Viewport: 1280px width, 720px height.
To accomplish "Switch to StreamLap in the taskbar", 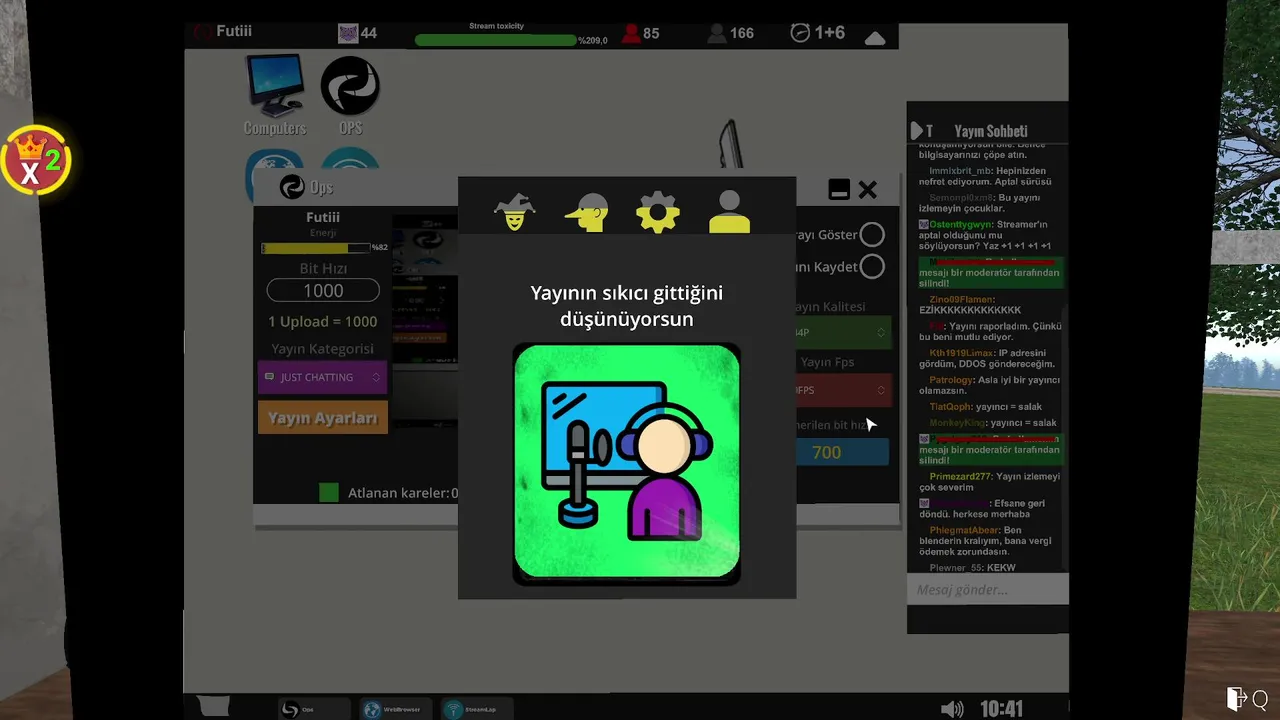I will pos(478,709).
